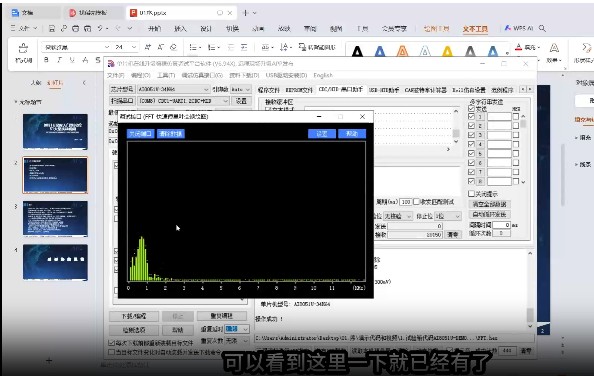Click the WPS search magnifier icon
Image resolution: width=594 pixels, height=376 pixels.
[x=542, y=28]
